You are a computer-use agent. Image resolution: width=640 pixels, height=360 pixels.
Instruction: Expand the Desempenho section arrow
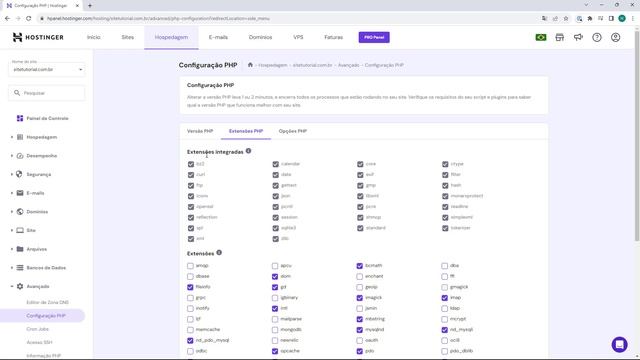click(12, 156)
